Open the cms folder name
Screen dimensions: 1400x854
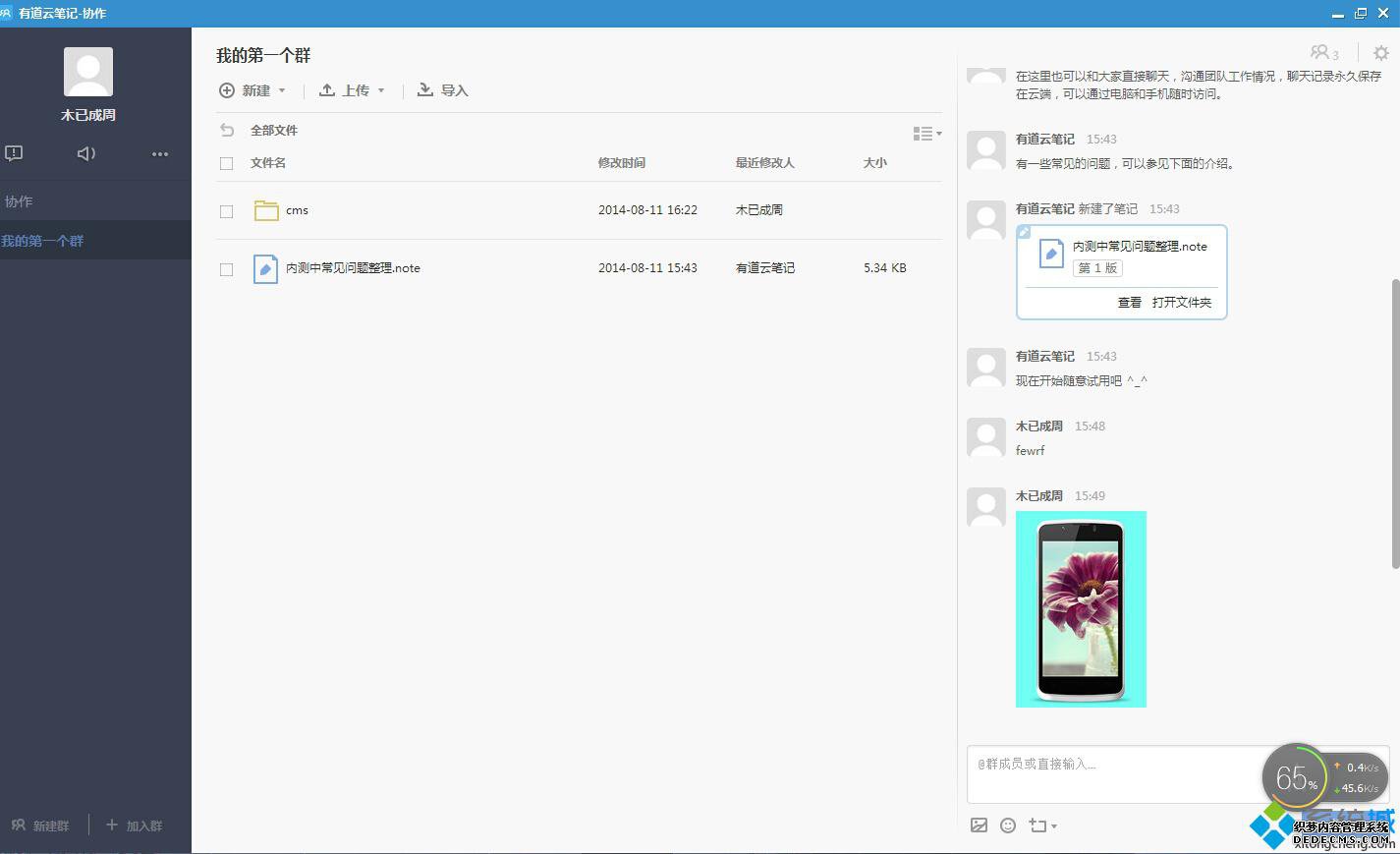coord(297,210)
